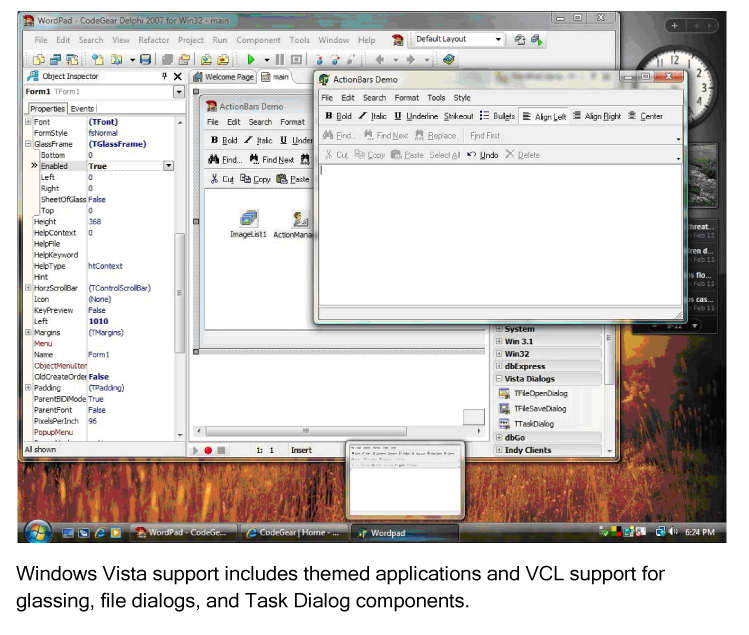Open the Component menu in Delphi
The image size is (749, 635).
[258, 40]
